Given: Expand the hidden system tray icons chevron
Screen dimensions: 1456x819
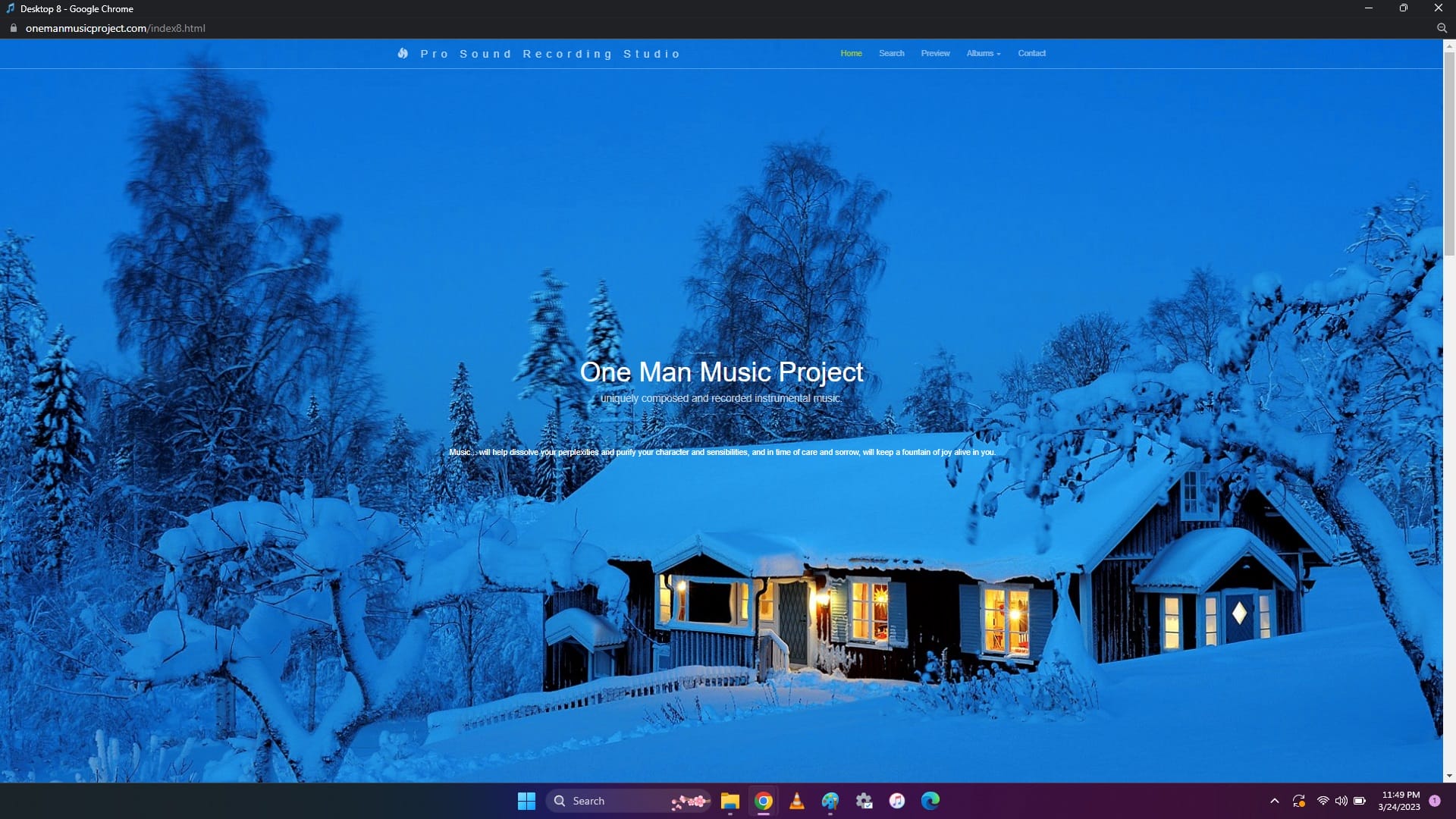Looking at the screenshot, I should (1274, 801).
